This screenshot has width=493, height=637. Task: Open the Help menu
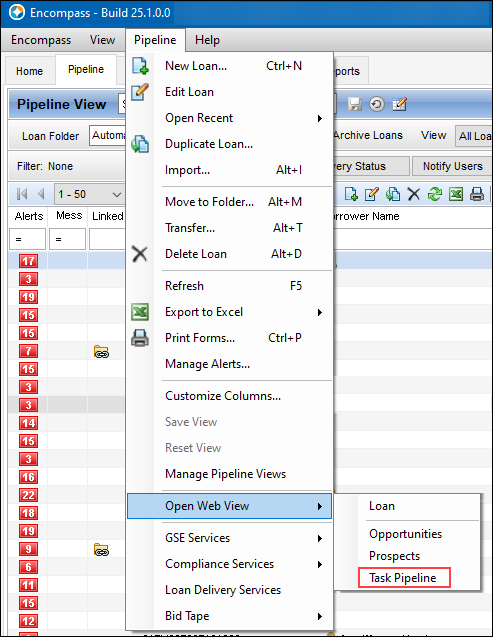click(x=207, y=40)
